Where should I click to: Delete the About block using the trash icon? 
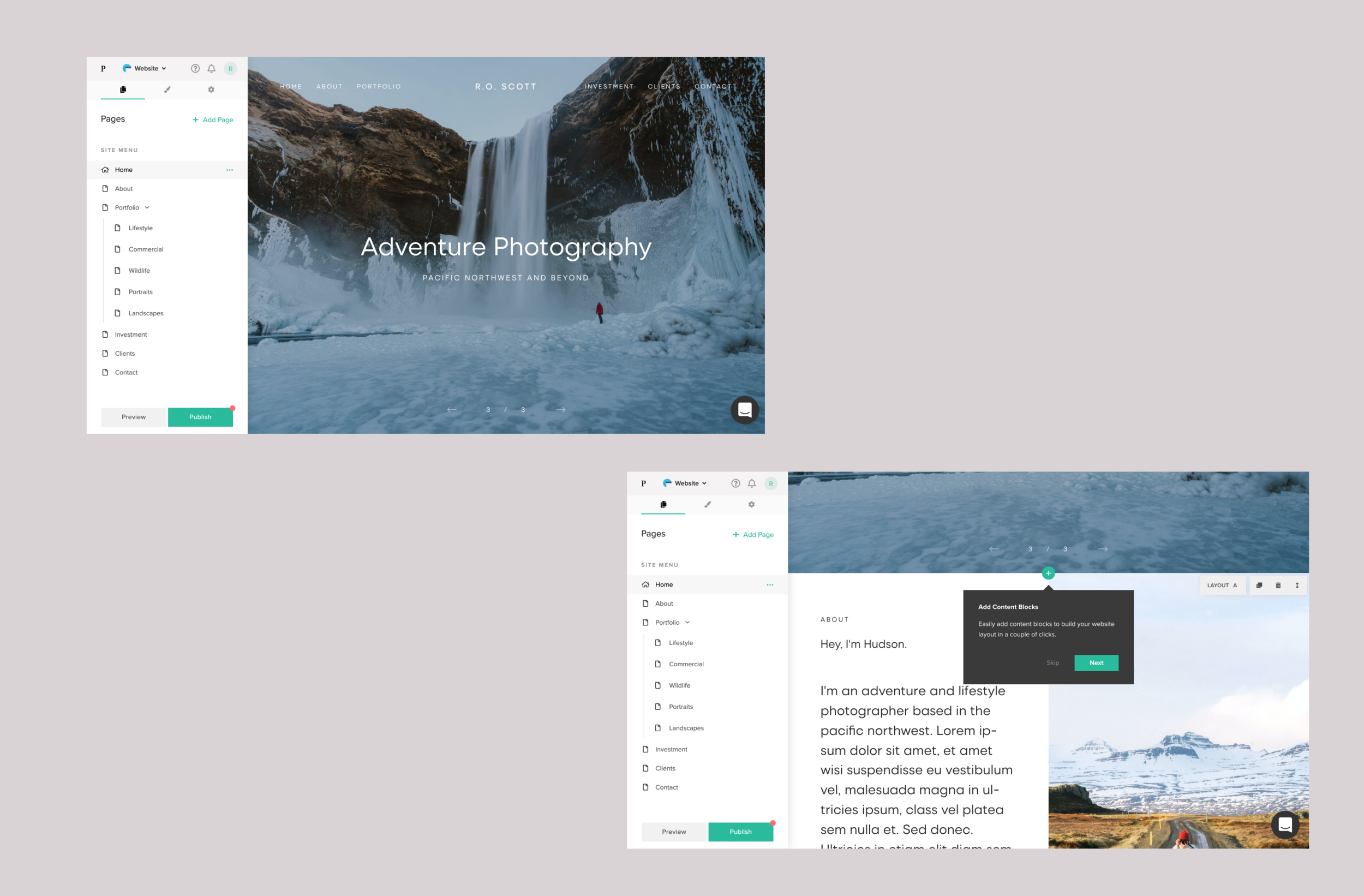tap(1278, 586)
